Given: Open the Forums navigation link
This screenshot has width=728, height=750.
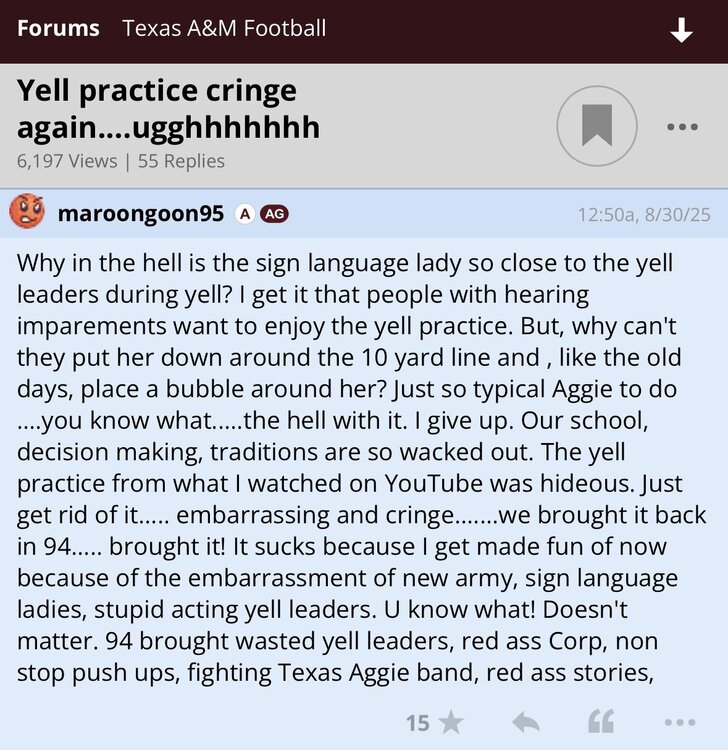Looking at the screenshot, I should 58,28.
